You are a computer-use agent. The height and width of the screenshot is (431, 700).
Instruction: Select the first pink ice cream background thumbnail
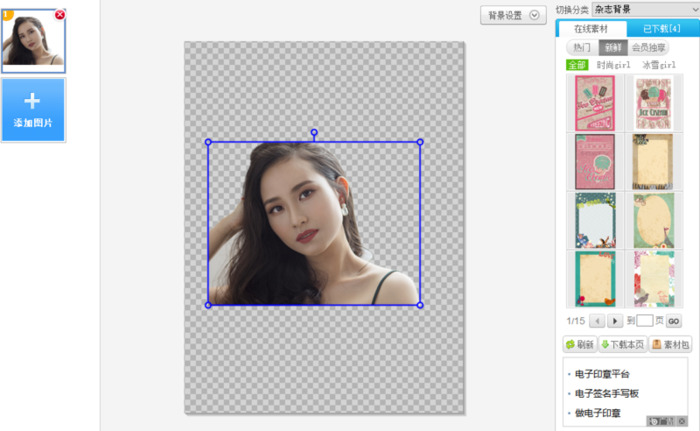coord(595,103)
